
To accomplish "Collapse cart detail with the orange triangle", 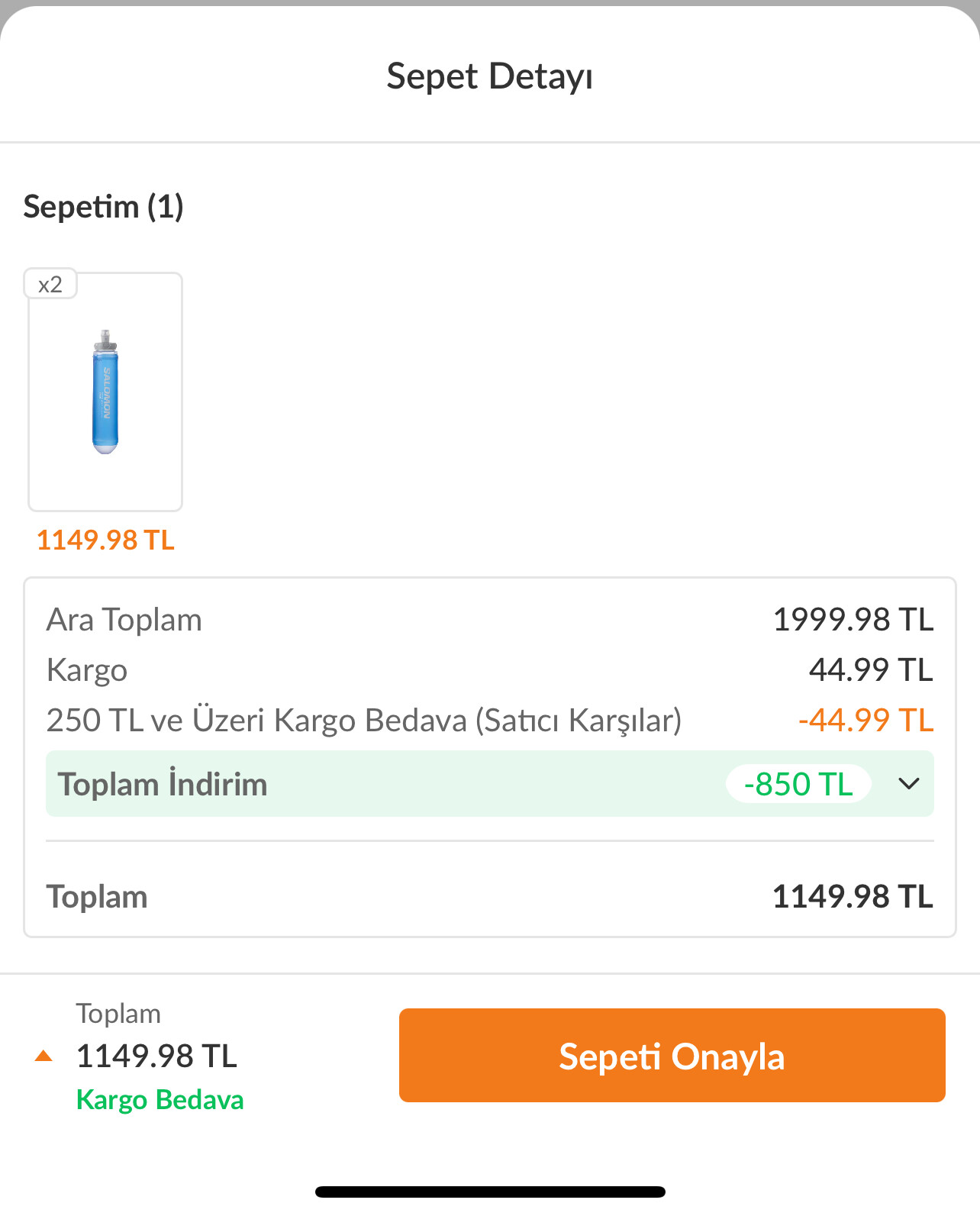I will coord(44,1056).
